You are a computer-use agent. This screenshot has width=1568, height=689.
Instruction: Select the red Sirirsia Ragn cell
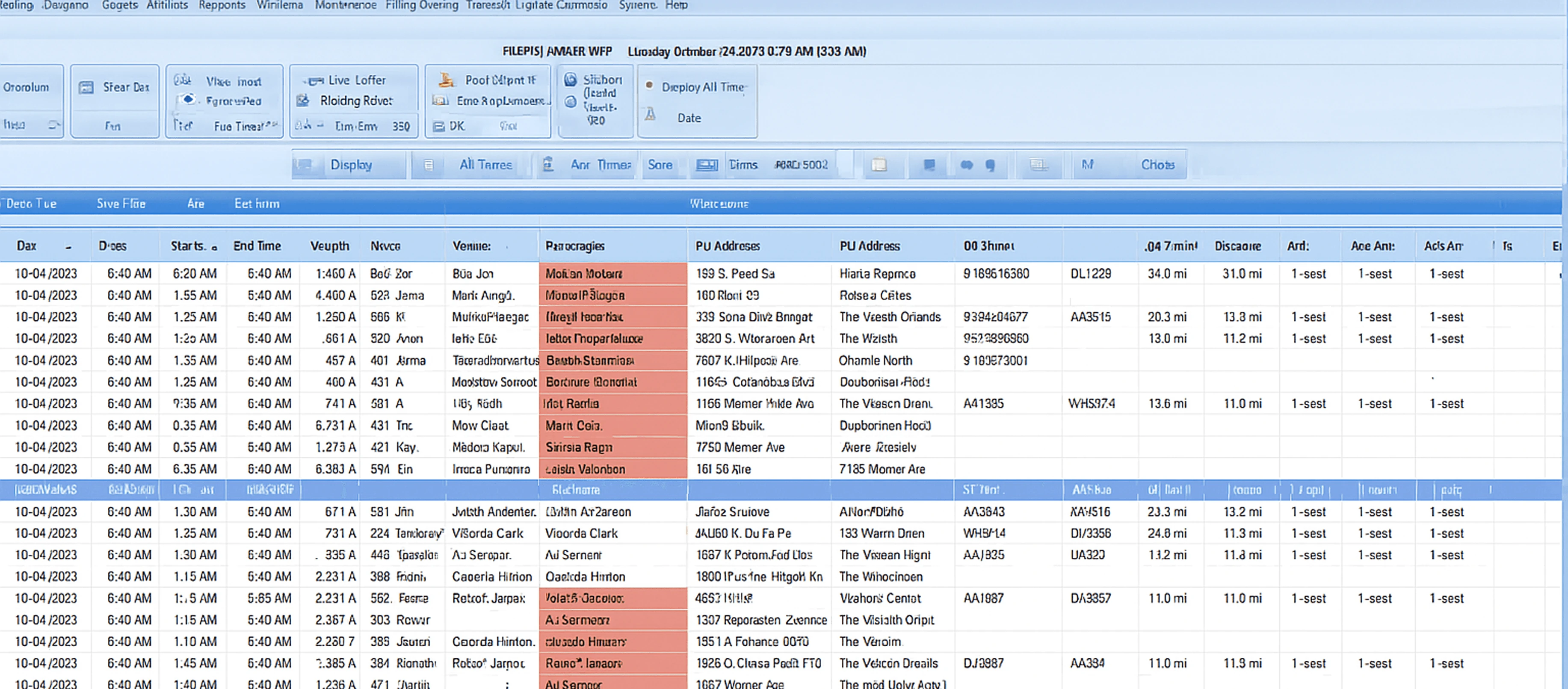click(x=613, y=447)
